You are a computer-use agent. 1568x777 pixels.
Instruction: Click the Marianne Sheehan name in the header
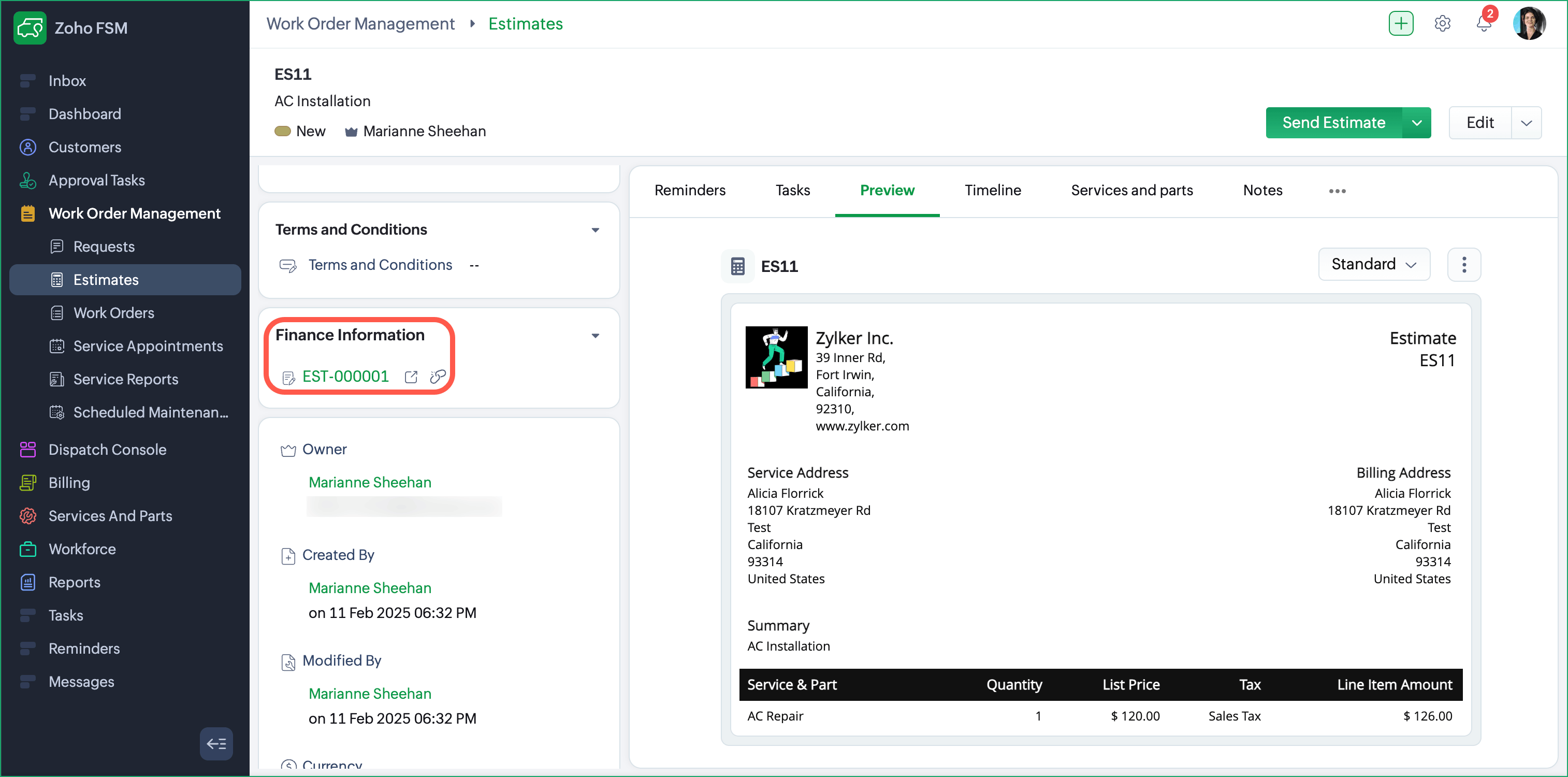(424, 132)
